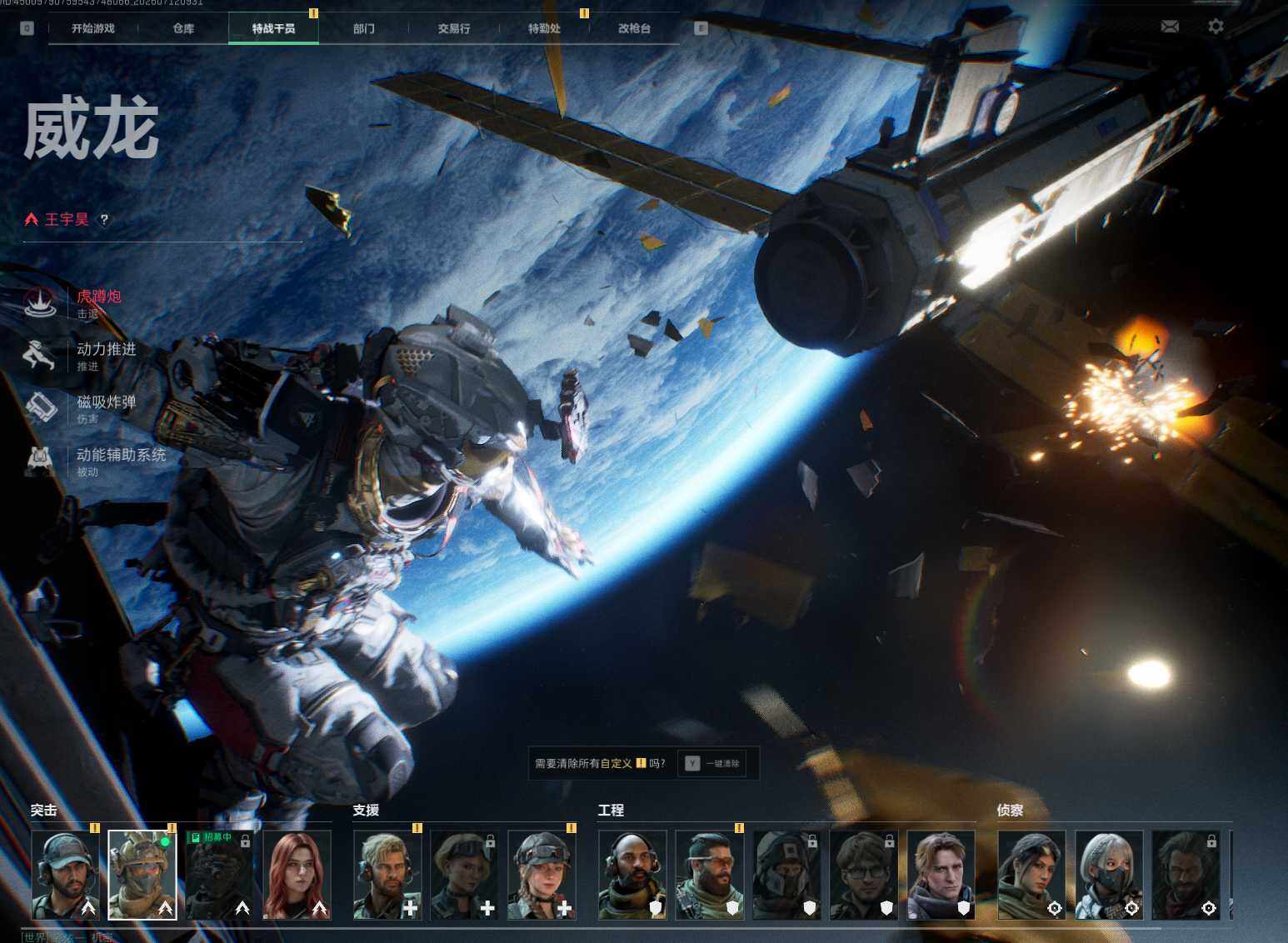Select the blond male 支援 operator portrait
Viewport: 1288px width, 943px height.
(x=387, y=875)
